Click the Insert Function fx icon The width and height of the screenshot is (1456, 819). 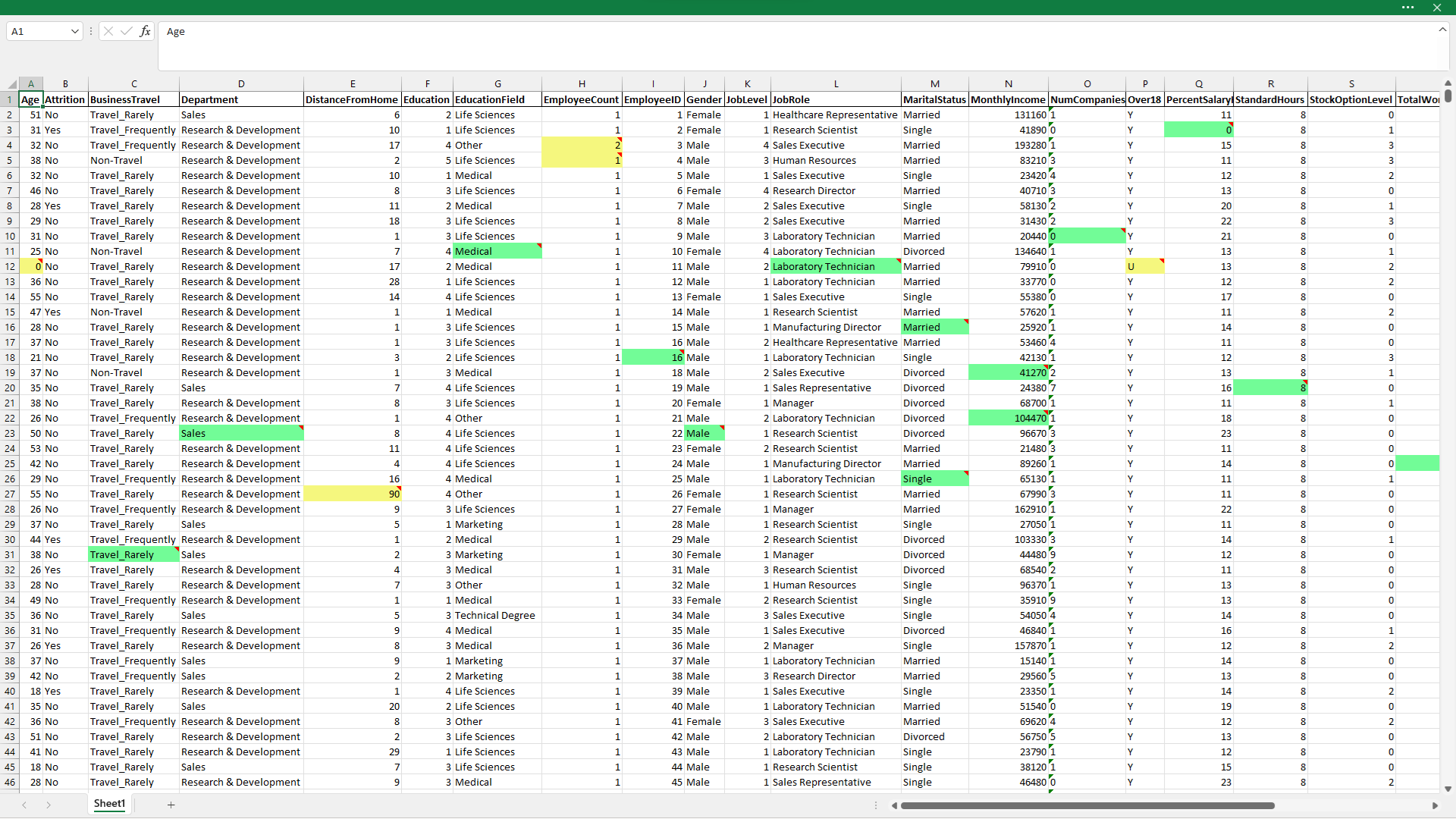tap(145, 31)
